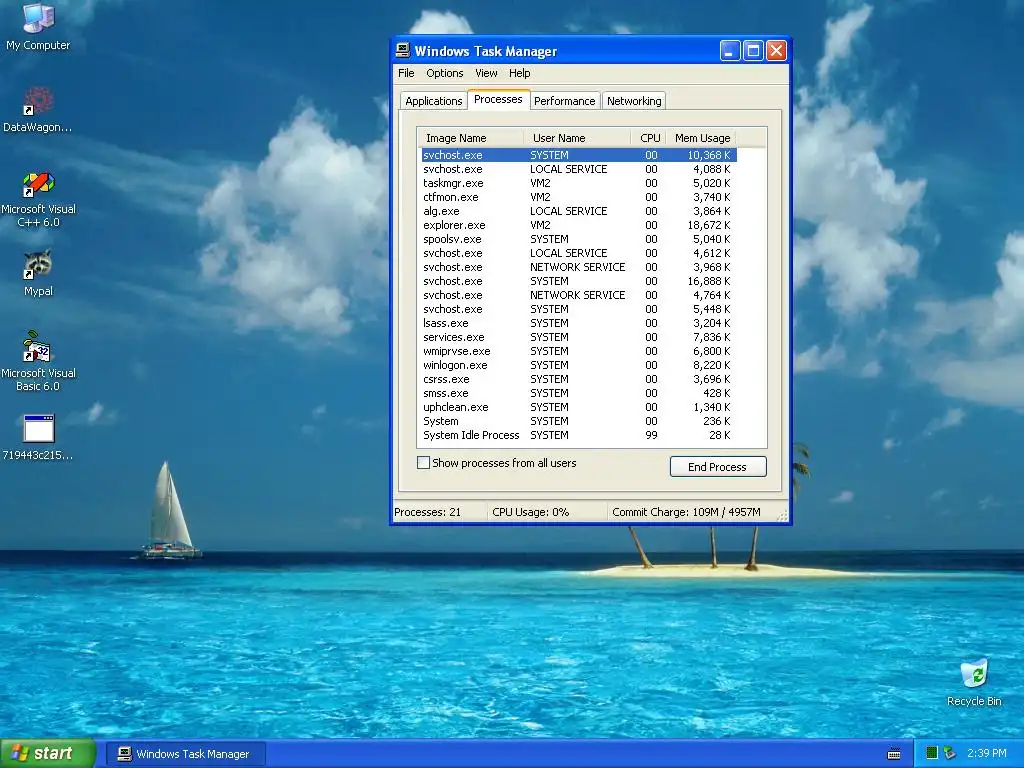Select svchost.exe using 16,888 K

pyautogui.click(x=579, y=281)
